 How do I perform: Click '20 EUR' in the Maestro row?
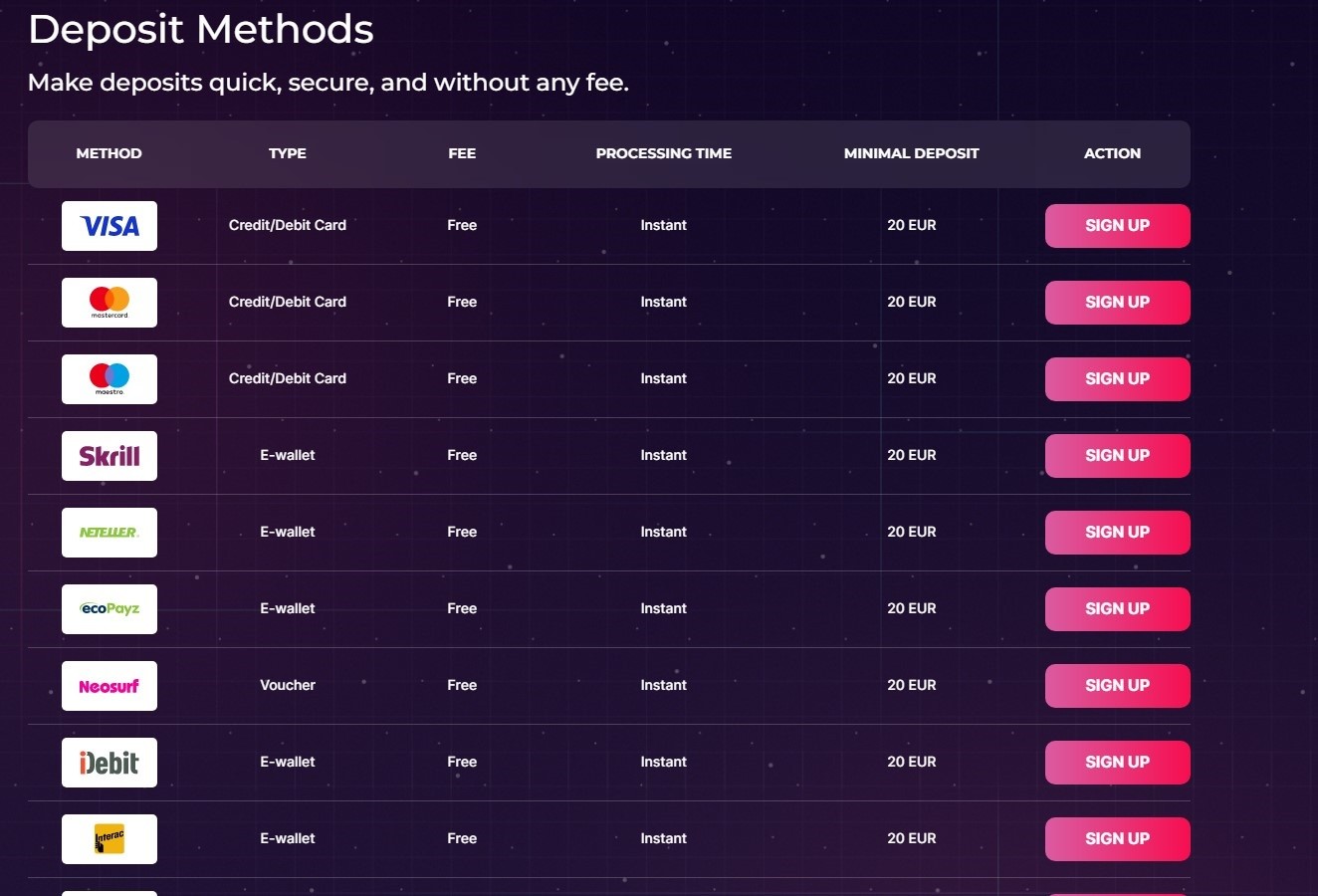pyautogui.click(x=912, y=378)
